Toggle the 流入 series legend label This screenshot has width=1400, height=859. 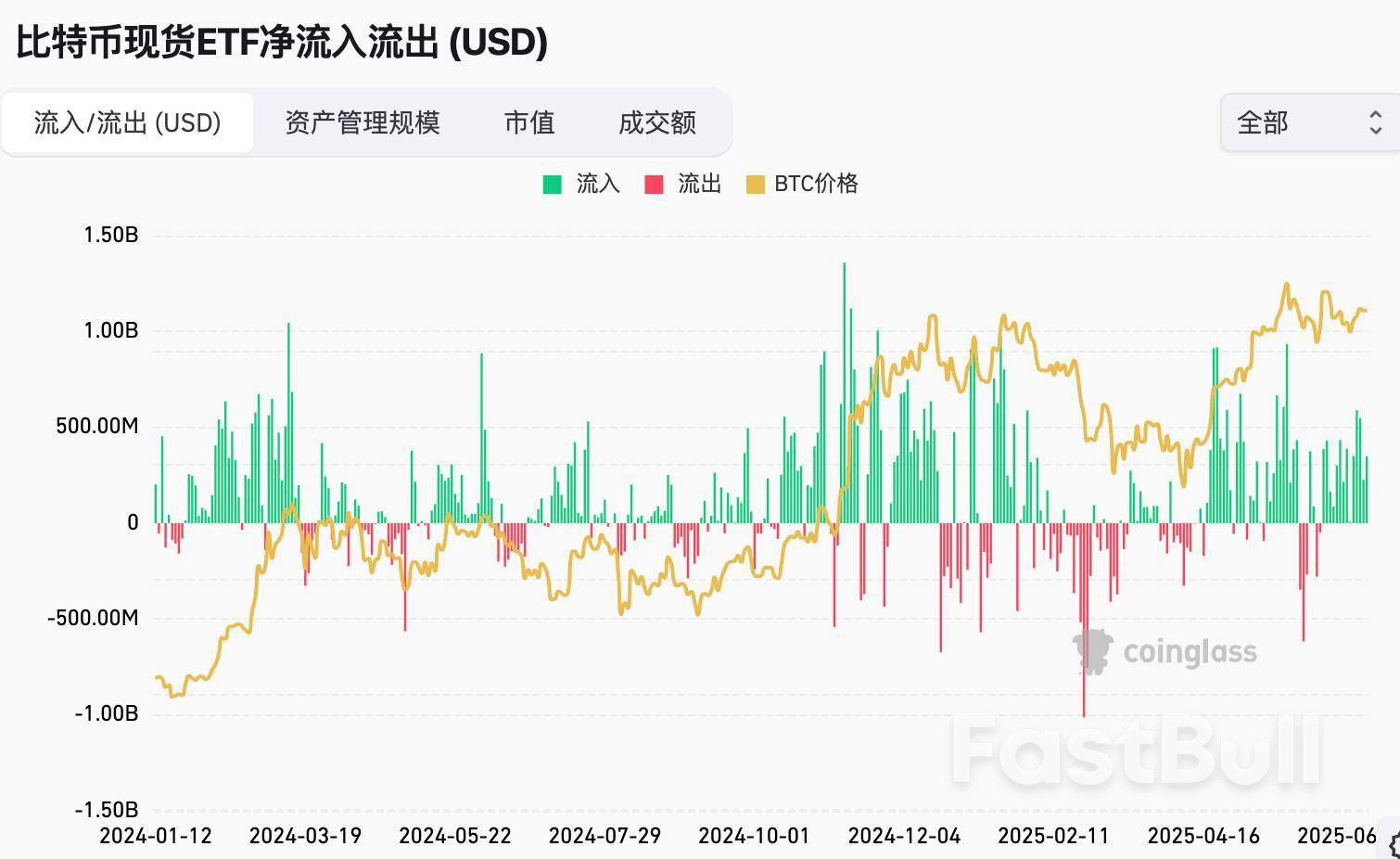pos(598,184)
